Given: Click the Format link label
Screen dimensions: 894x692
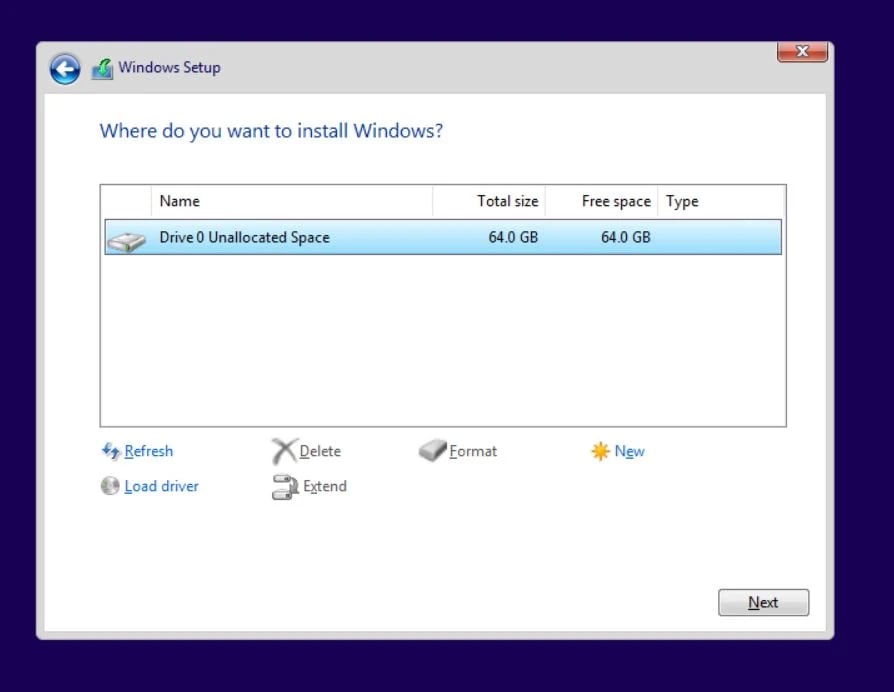Looking at the screenshot, I should 472,451.
